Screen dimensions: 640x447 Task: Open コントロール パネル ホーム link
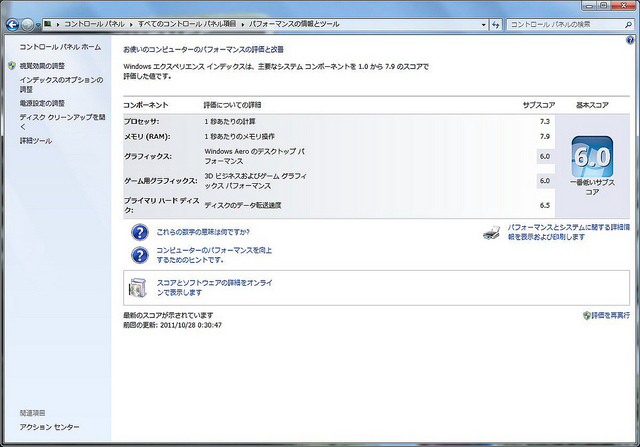click(x=60, y=47)
